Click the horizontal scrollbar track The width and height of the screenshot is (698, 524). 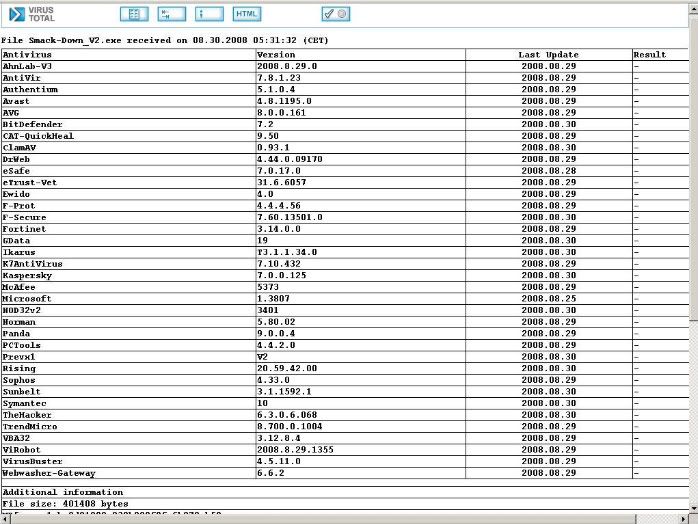(x=345, y=519)
